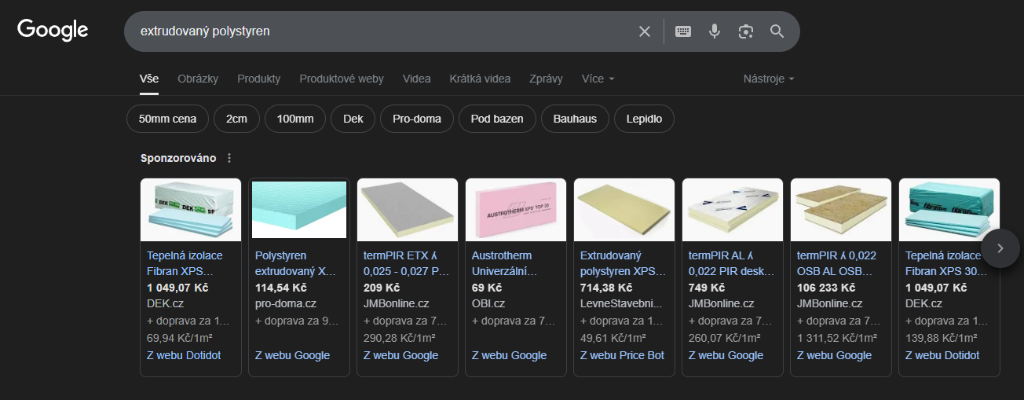
Task: Switch to the Obrázky tab
Action: click(198, 78)
